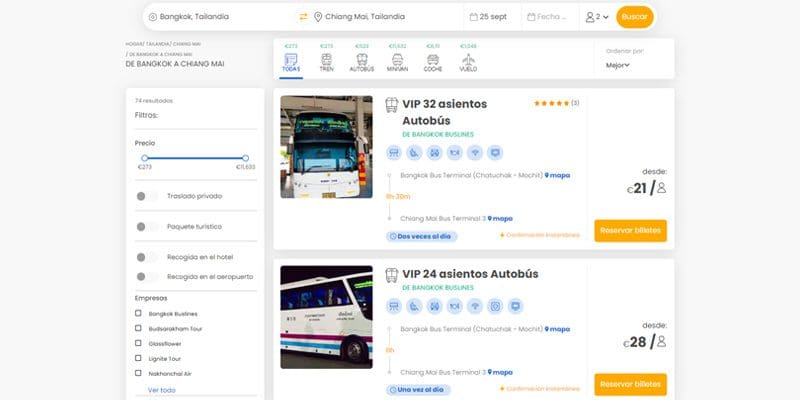Click the first amenity icon of VIP 24 bus
The width and height of the screenshot is (800, 400).
click(x=394, y=306)
